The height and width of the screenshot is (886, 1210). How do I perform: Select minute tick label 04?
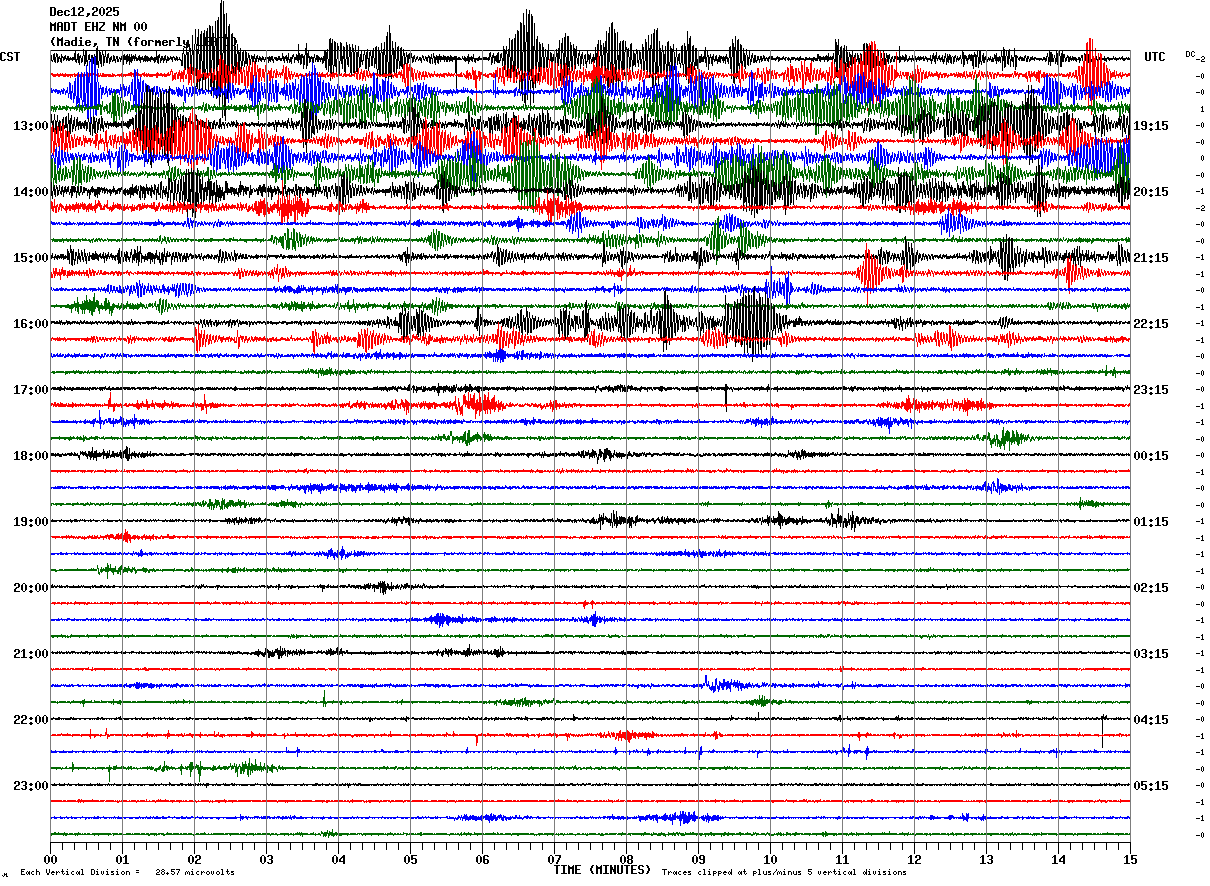pos(338,859)
